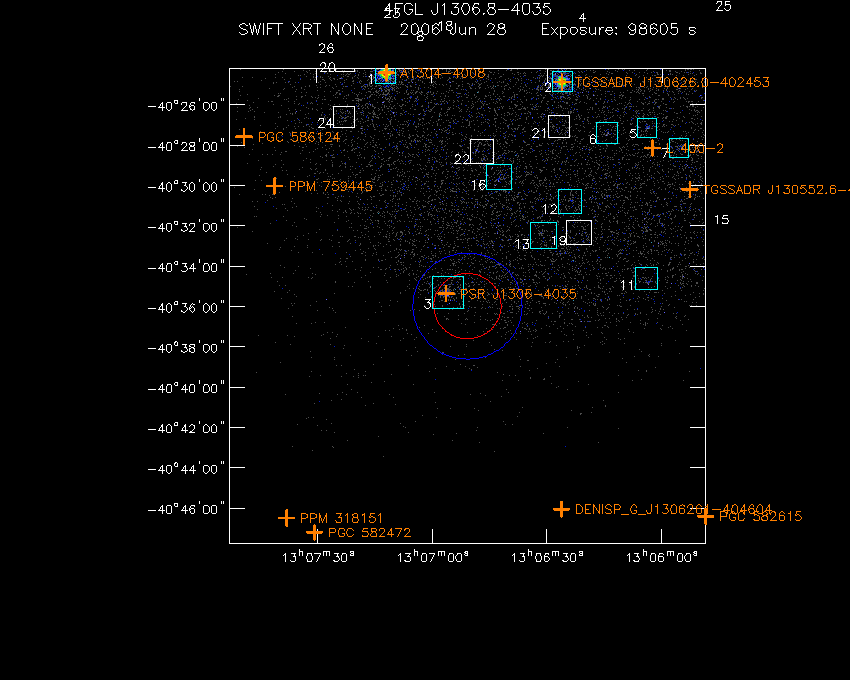Select the PGC 586124 label

pos(299,137)
